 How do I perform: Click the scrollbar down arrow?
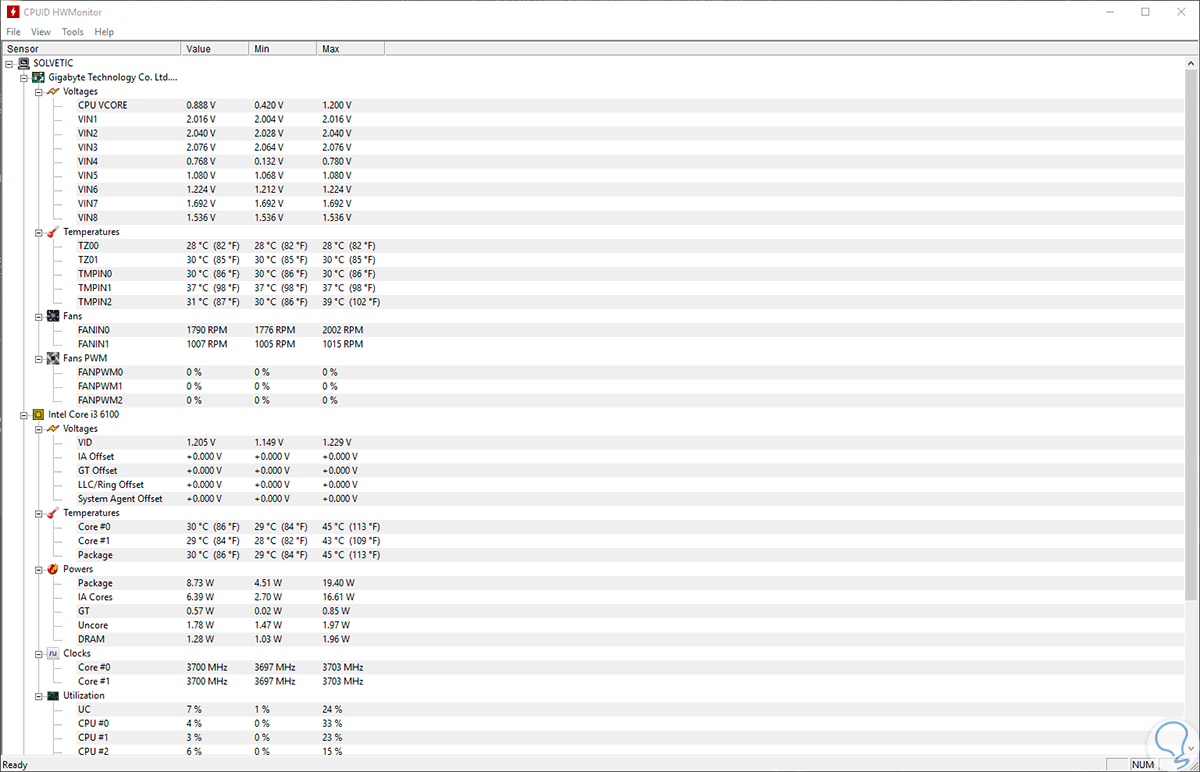1190,749
